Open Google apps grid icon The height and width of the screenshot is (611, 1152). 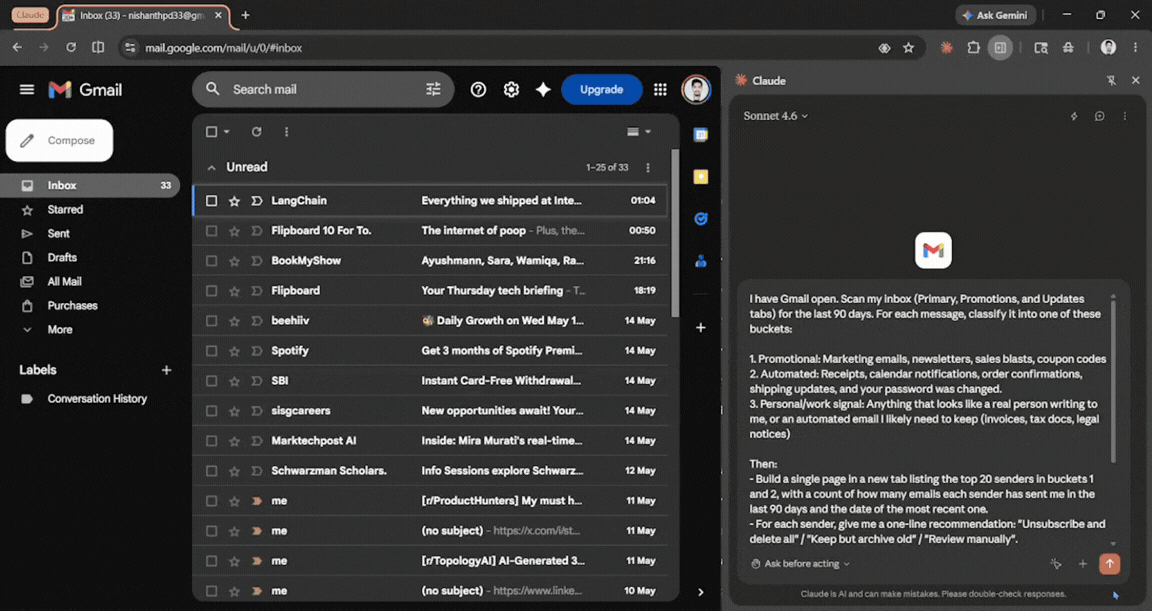coord(660,90)
